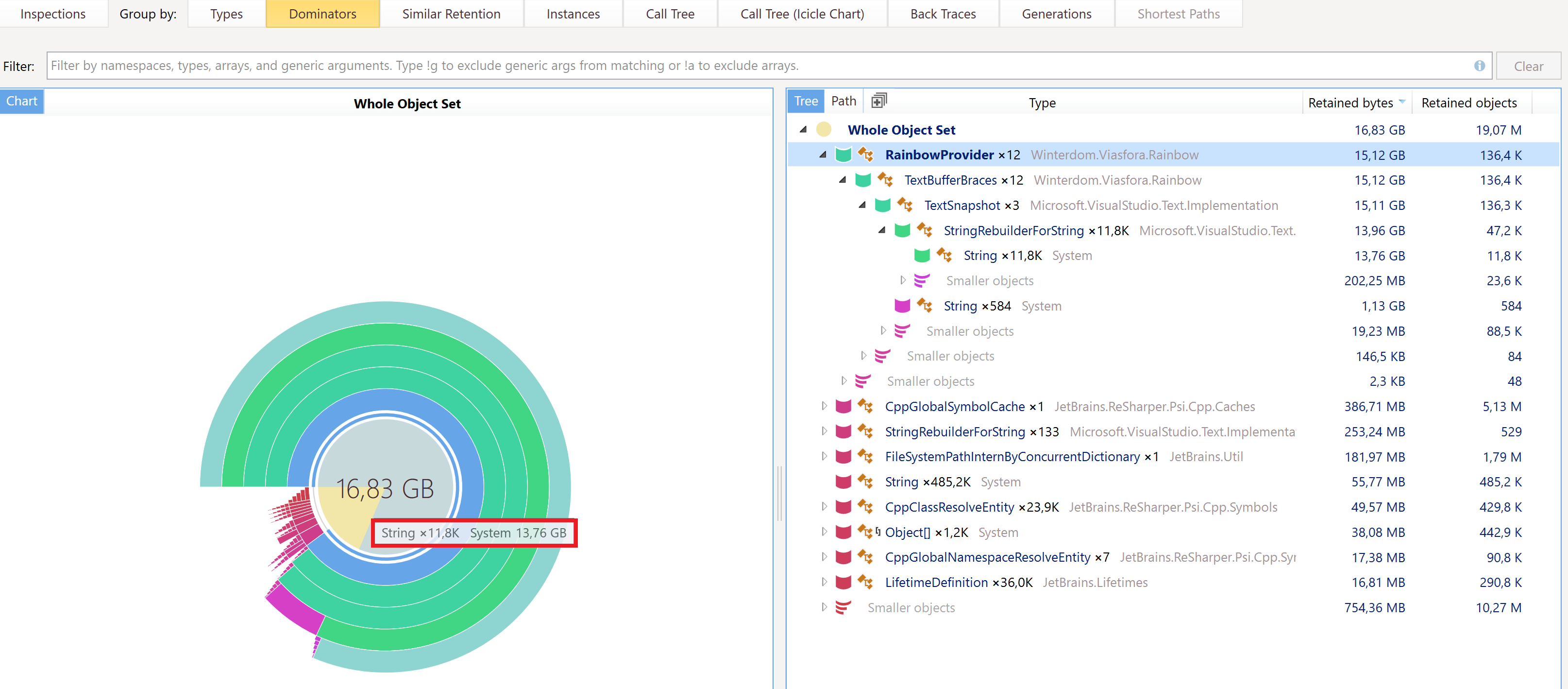Expand the FileSystemPathInternByConcurrentDictionary node
The height and width of the screenshot is (689, 1568).
824,456
